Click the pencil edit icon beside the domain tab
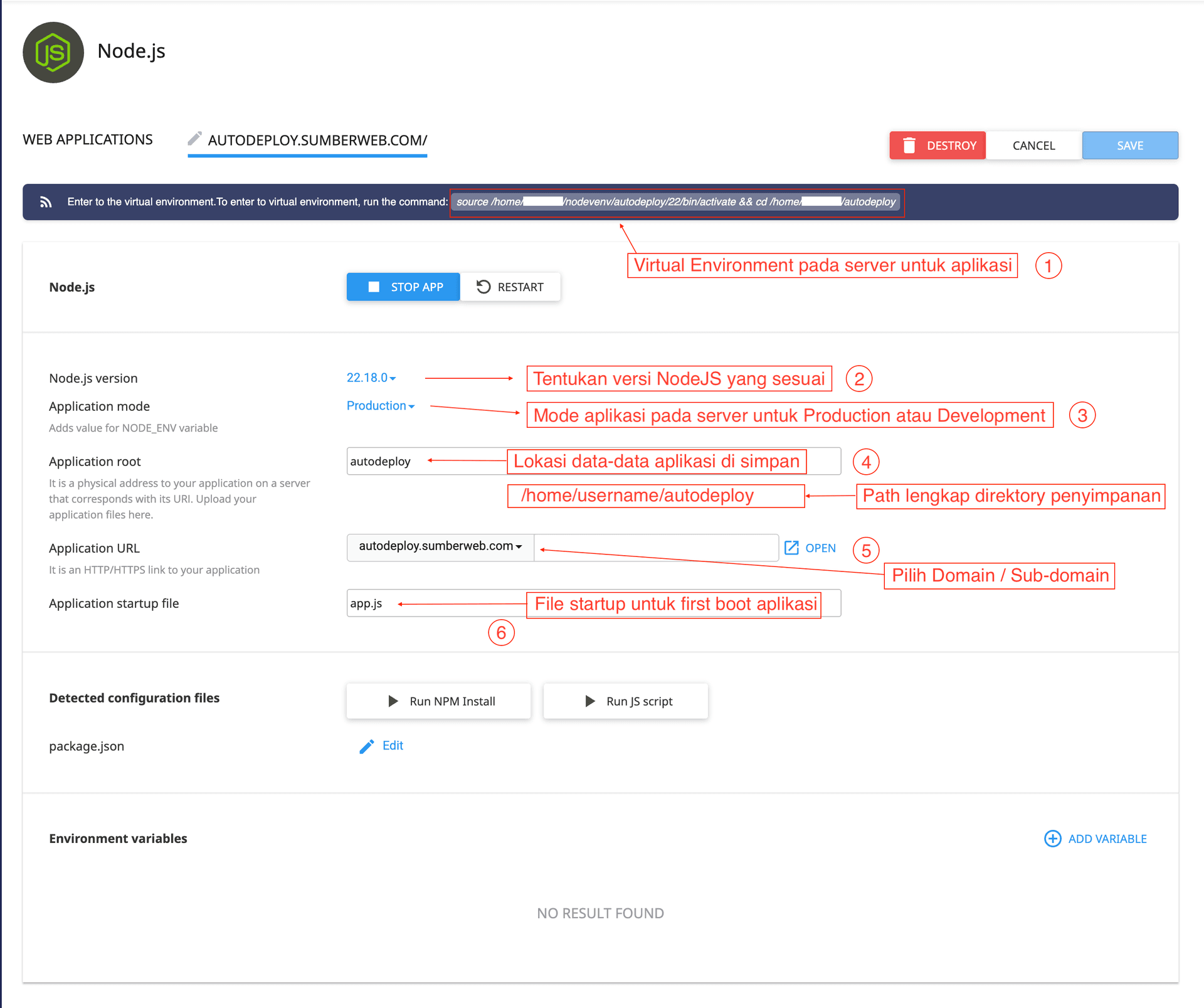The image size is (1204, 1008). tap(195, 137)
